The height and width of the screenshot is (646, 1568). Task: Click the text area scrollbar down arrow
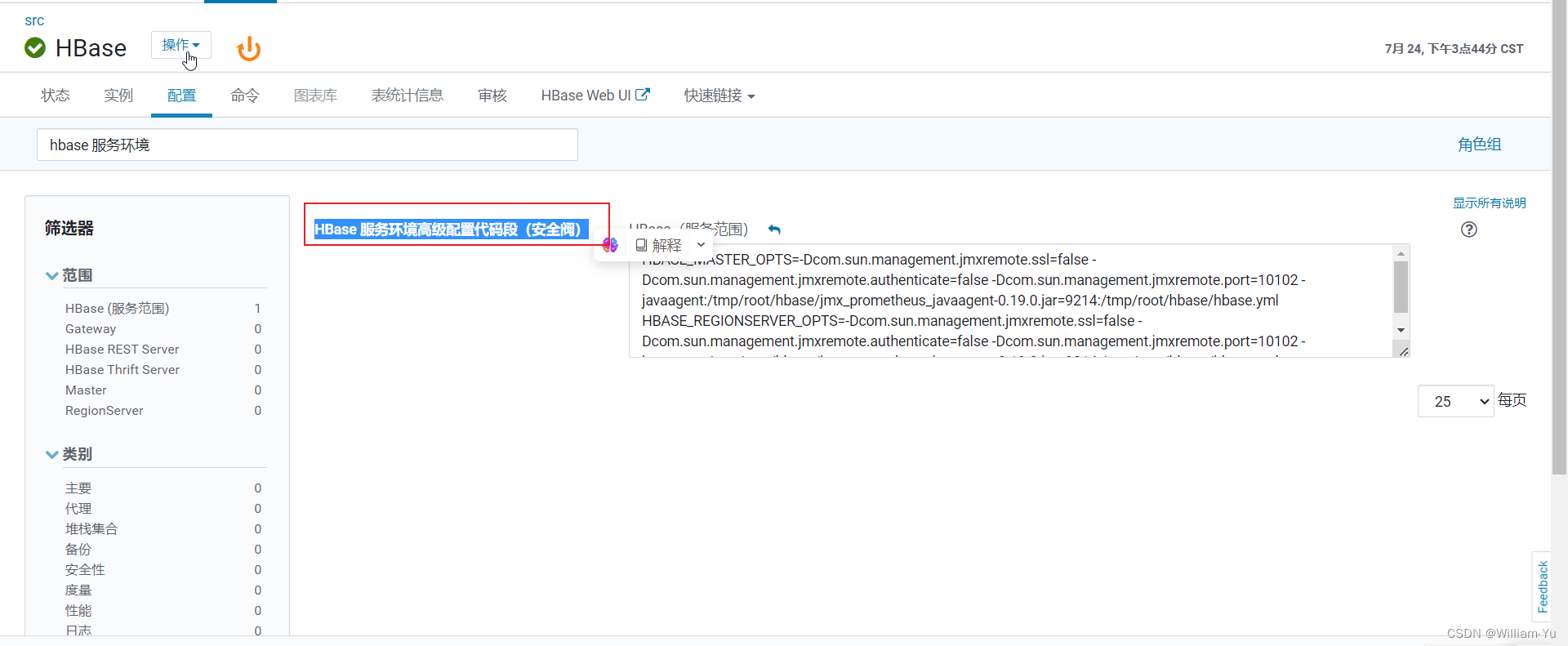coord(1401,330)
